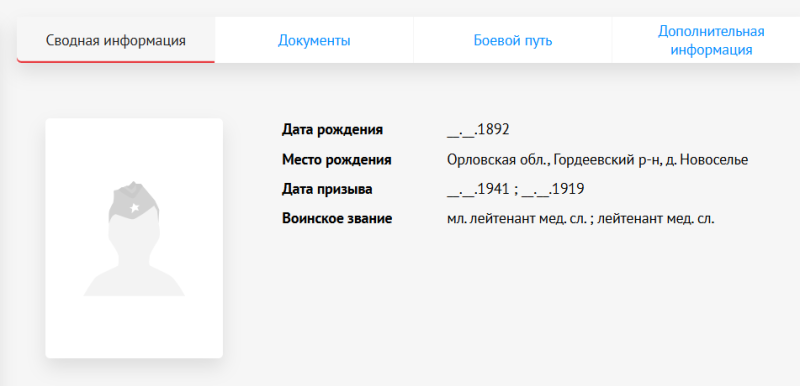Viewport: 800px width, 386px height.
Task: Open the Дополнительная информация tab
Action: click(711, 40)
